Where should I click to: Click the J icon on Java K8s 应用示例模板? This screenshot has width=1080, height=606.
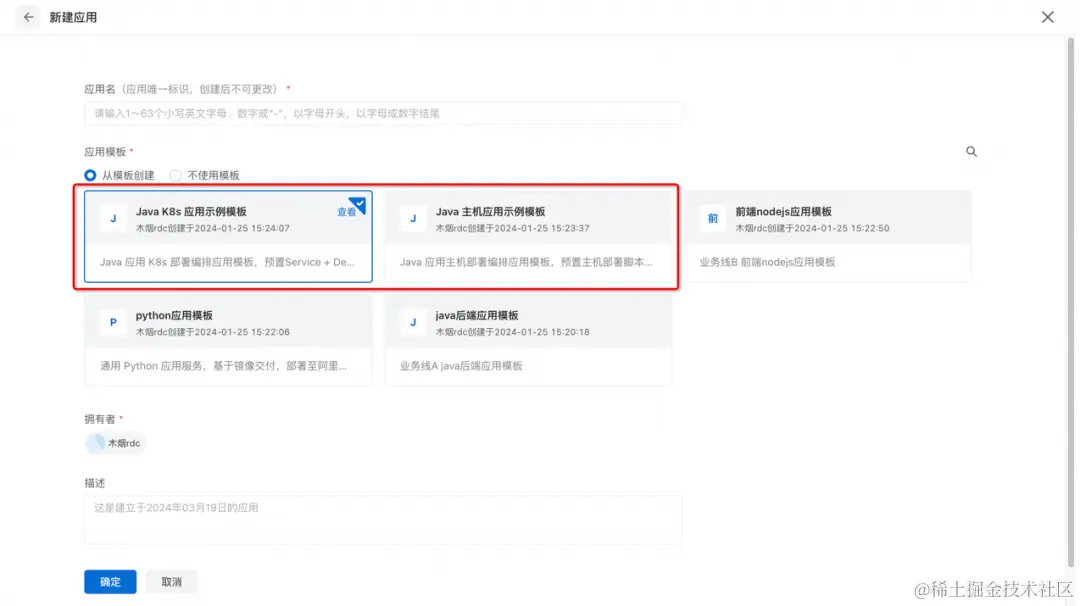[111, 217]
